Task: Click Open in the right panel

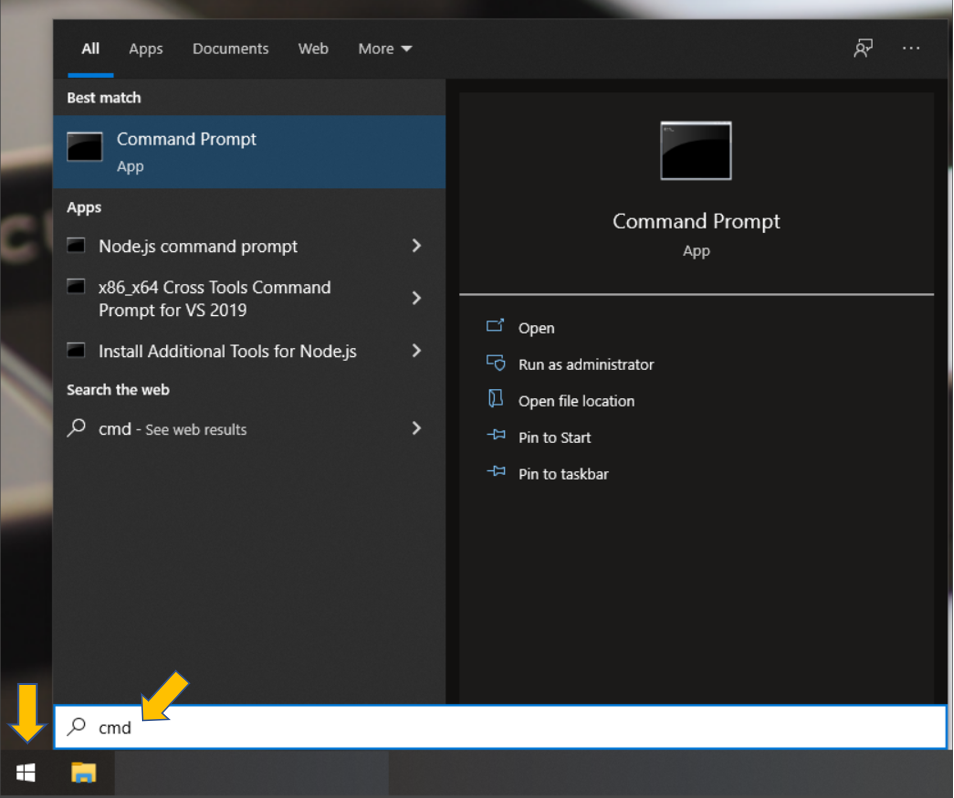Action: [x=536, y=328]
